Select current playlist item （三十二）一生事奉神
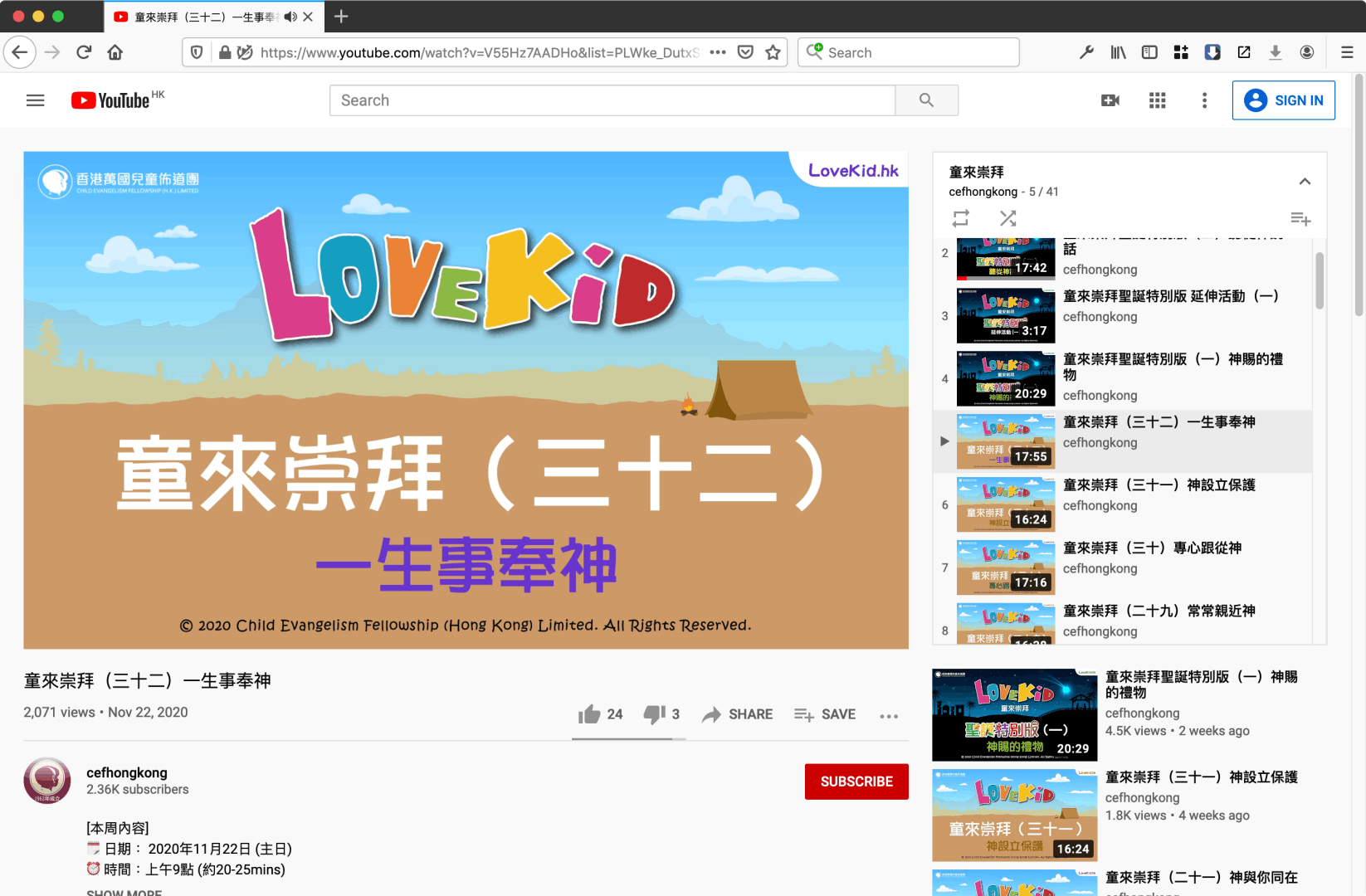 [1122, 442]
